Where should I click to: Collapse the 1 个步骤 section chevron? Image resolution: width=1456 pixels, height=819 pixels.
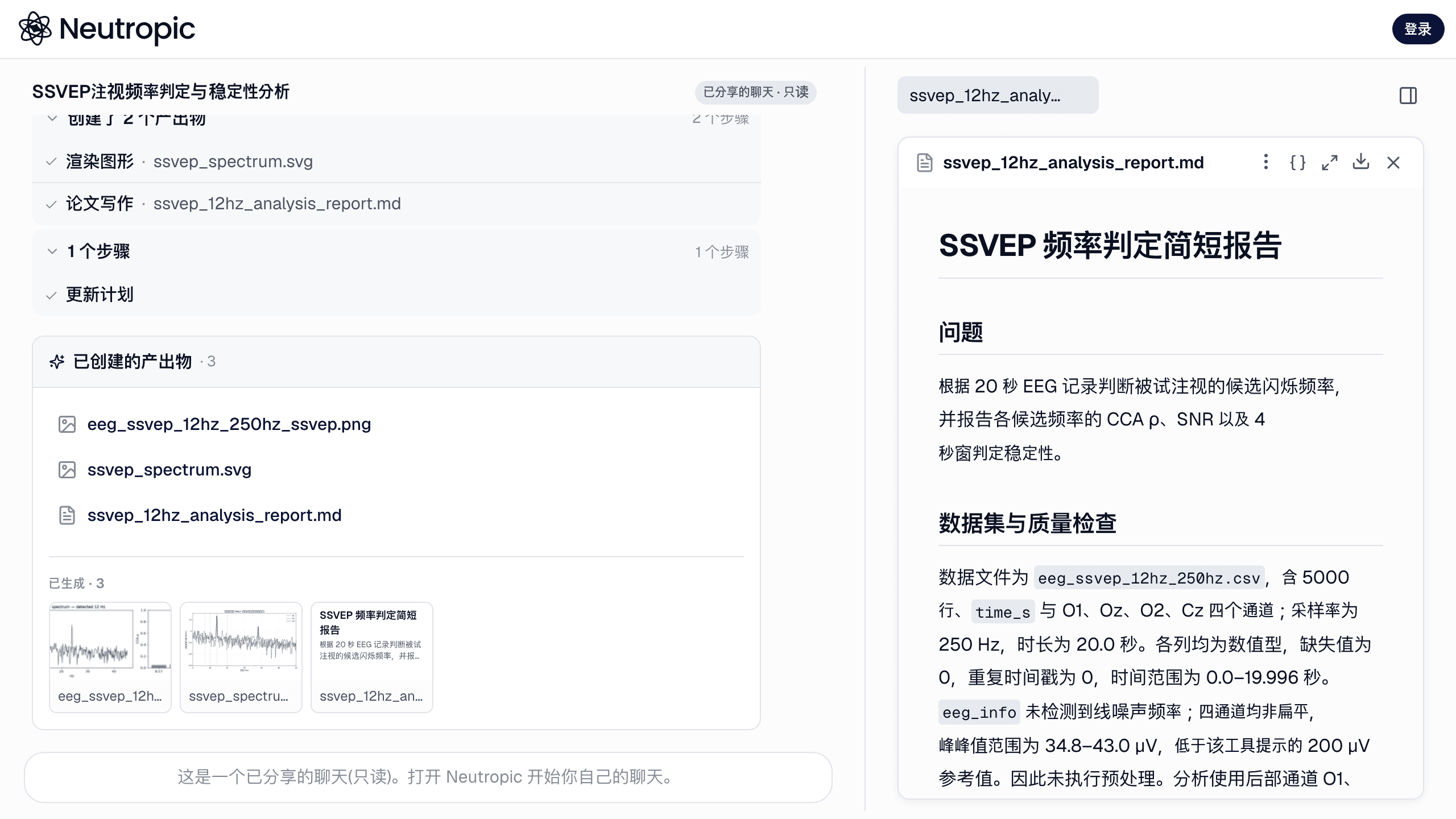pyautogui.click(x=52, y=251)
